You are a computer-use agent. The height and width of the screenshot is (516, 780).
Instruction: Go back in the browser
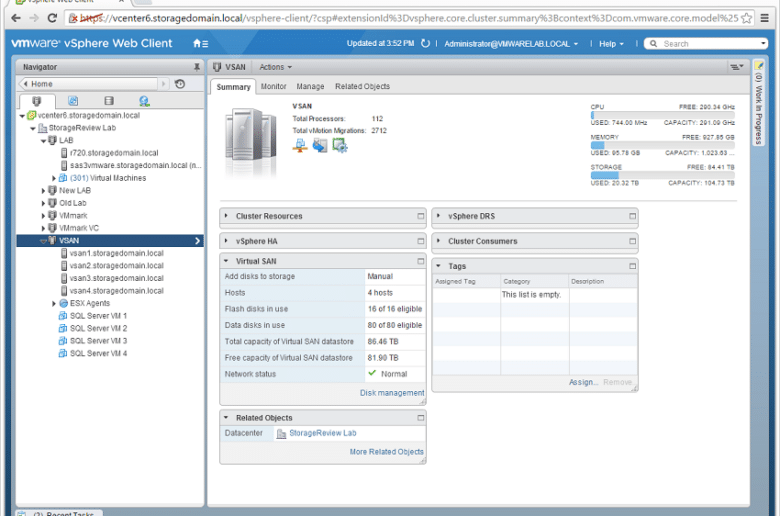coord(16,18)
